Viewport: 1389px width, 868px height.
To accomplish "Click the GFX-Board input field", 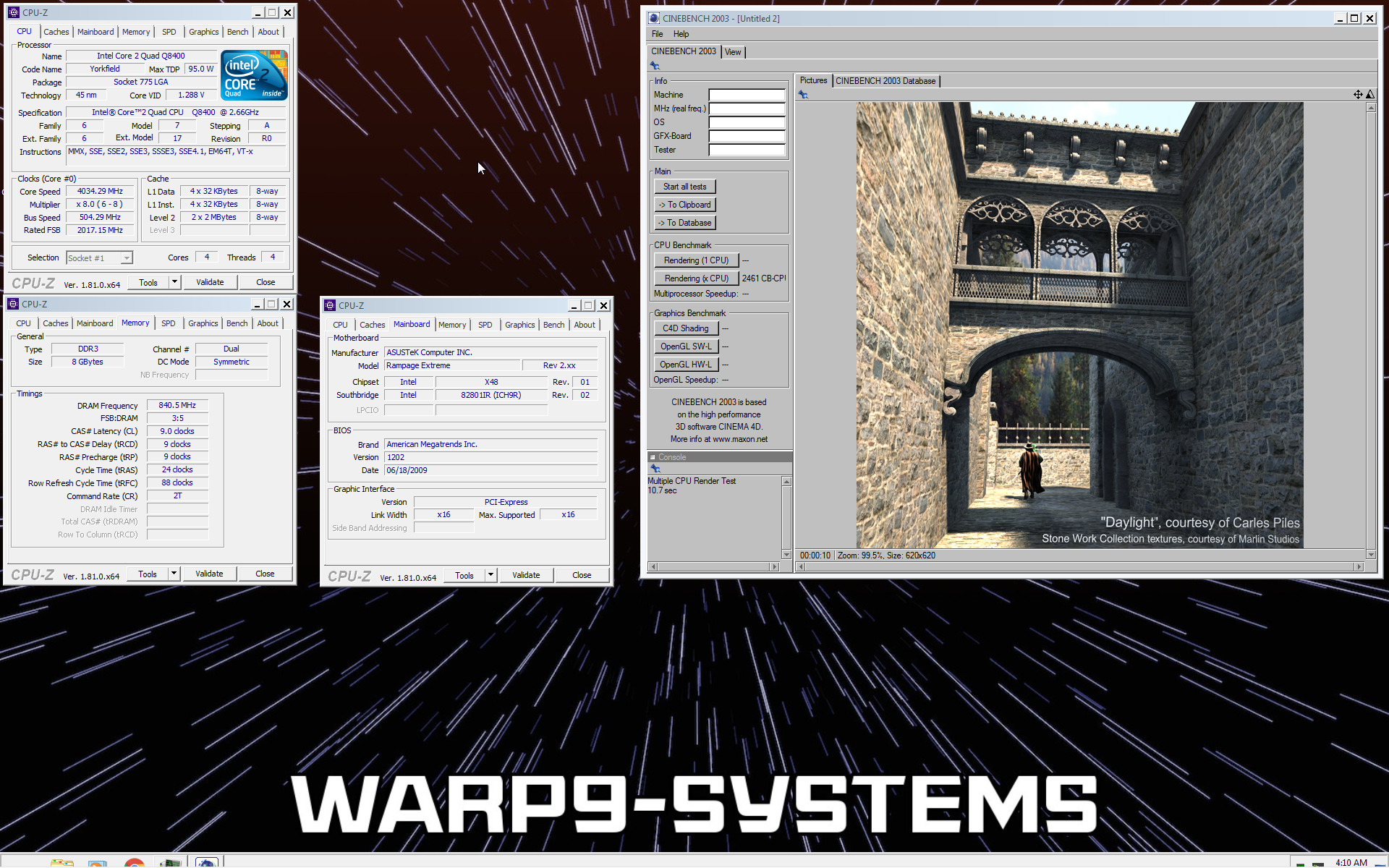I will coord(747,136).
